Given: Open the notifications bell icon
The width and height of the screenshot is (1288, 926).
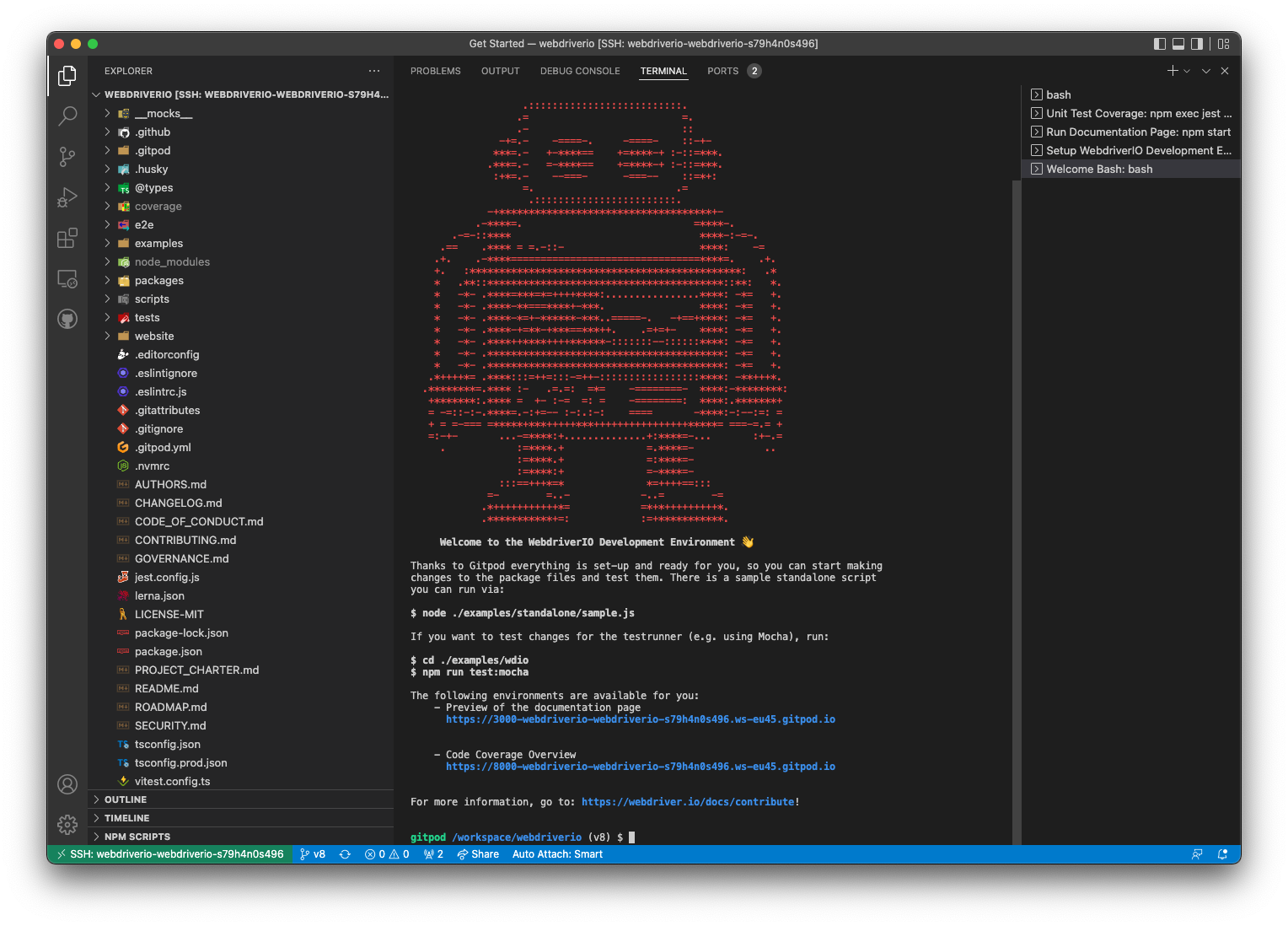Looking at the screenshot, I should [x=1222, y=854].
